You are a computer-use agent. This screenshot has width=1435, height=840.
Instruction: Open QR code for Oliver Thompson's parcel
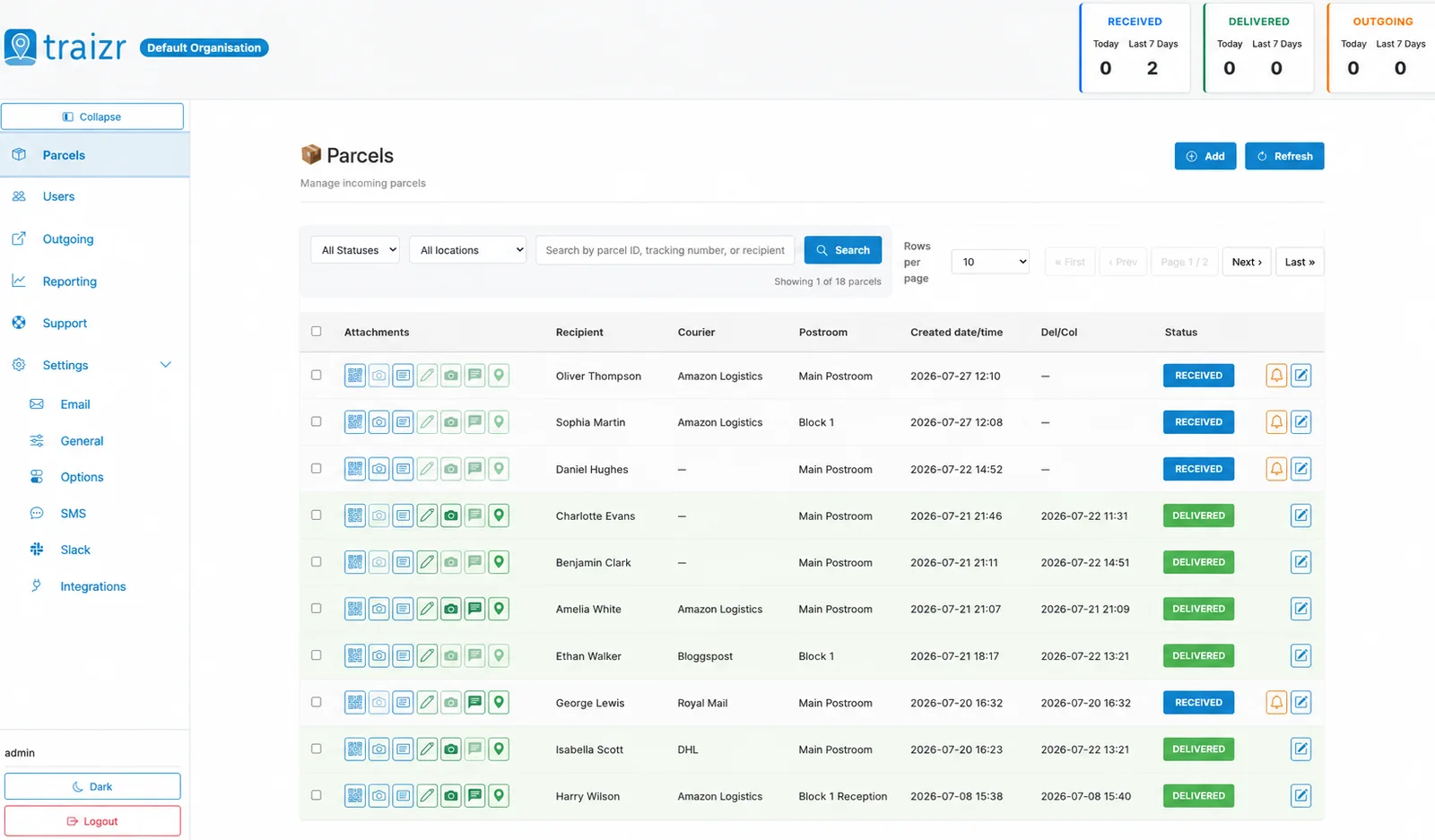coord(355,376)
